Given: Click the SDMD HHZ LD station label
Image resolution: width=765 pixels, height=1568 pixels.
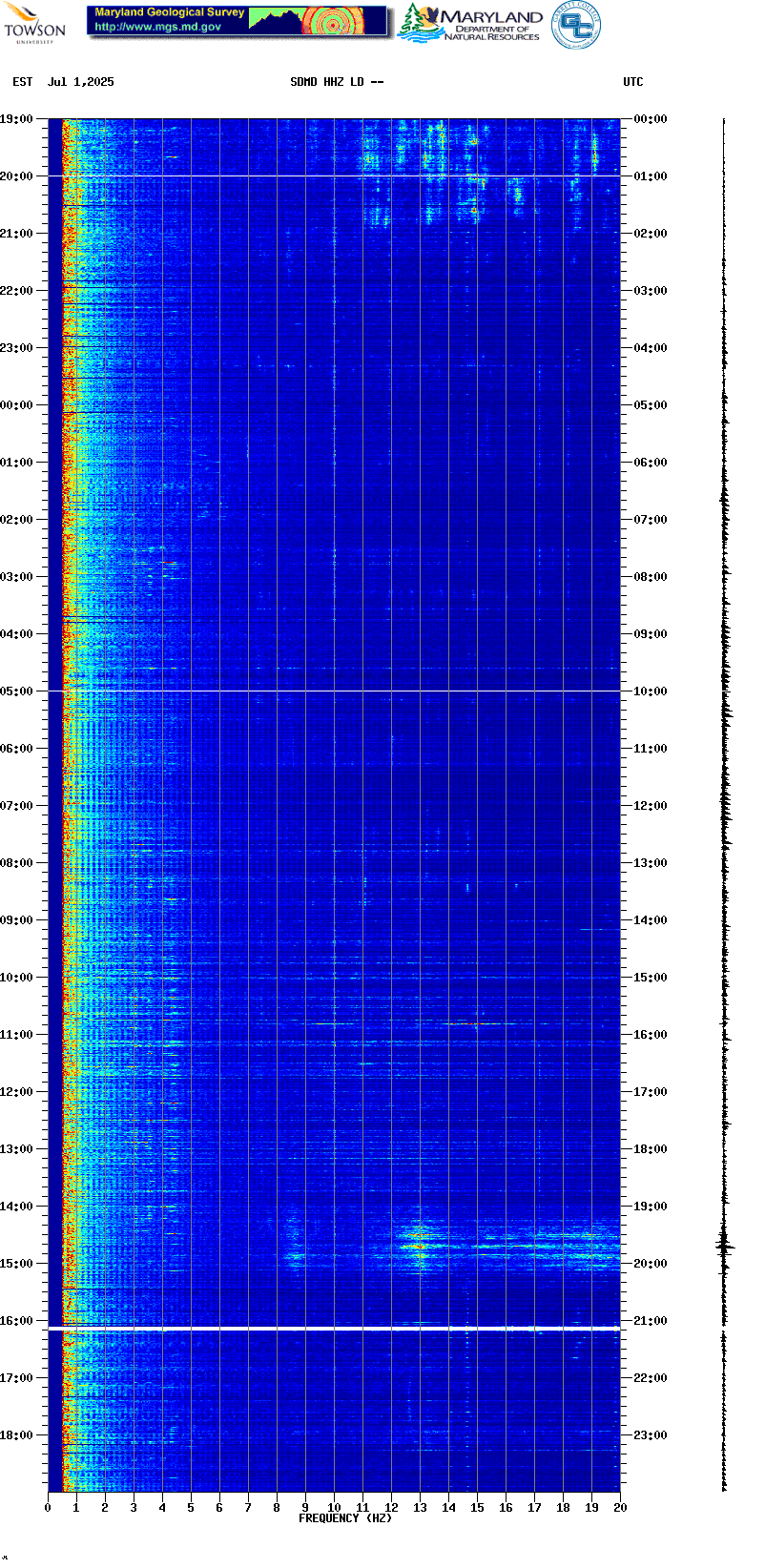Looking at the screenshot, I should [336, 82].
